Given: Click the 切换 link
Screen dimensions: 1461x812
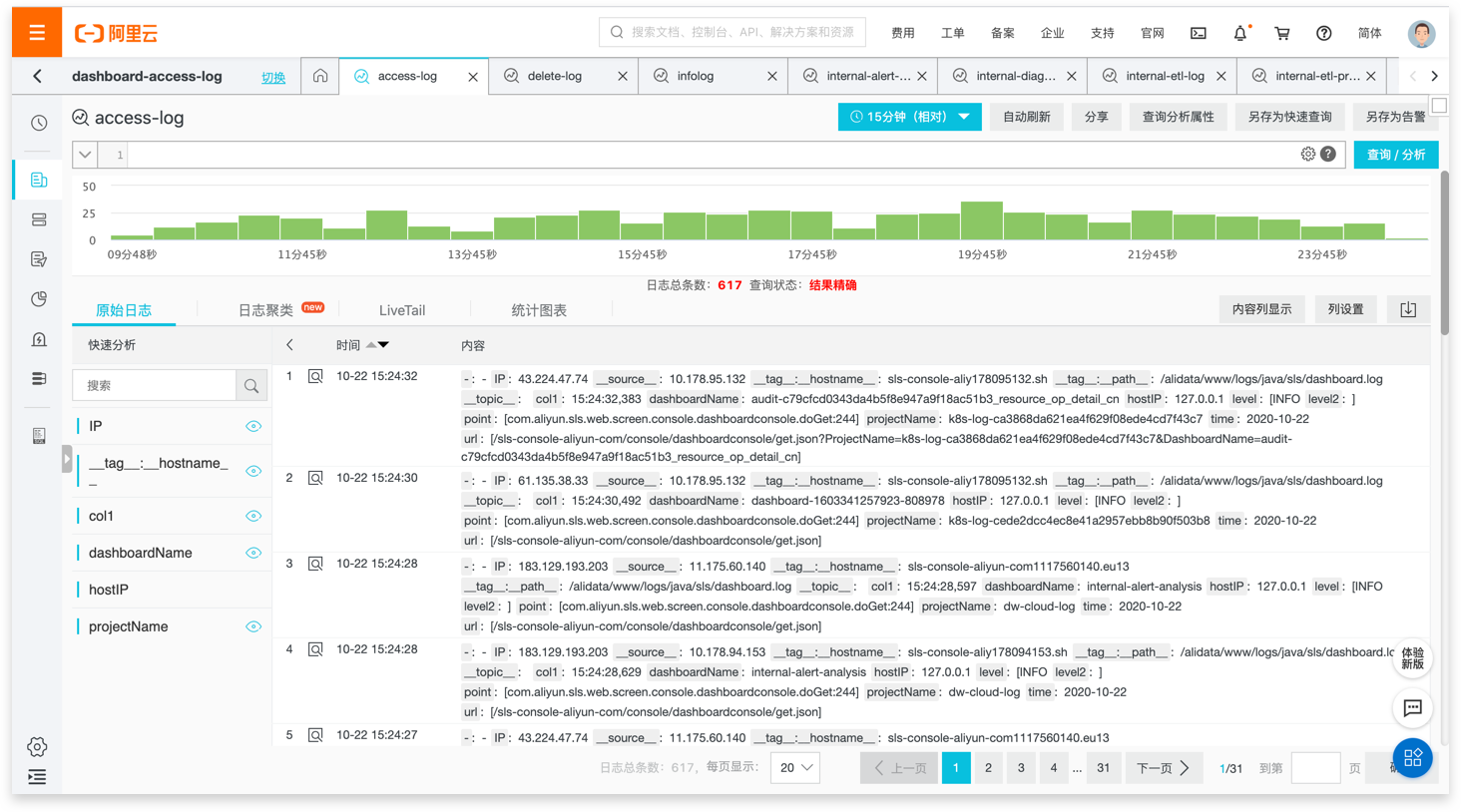Looking at the screenshot, I should pyautogui.click(x=273, y=77).
